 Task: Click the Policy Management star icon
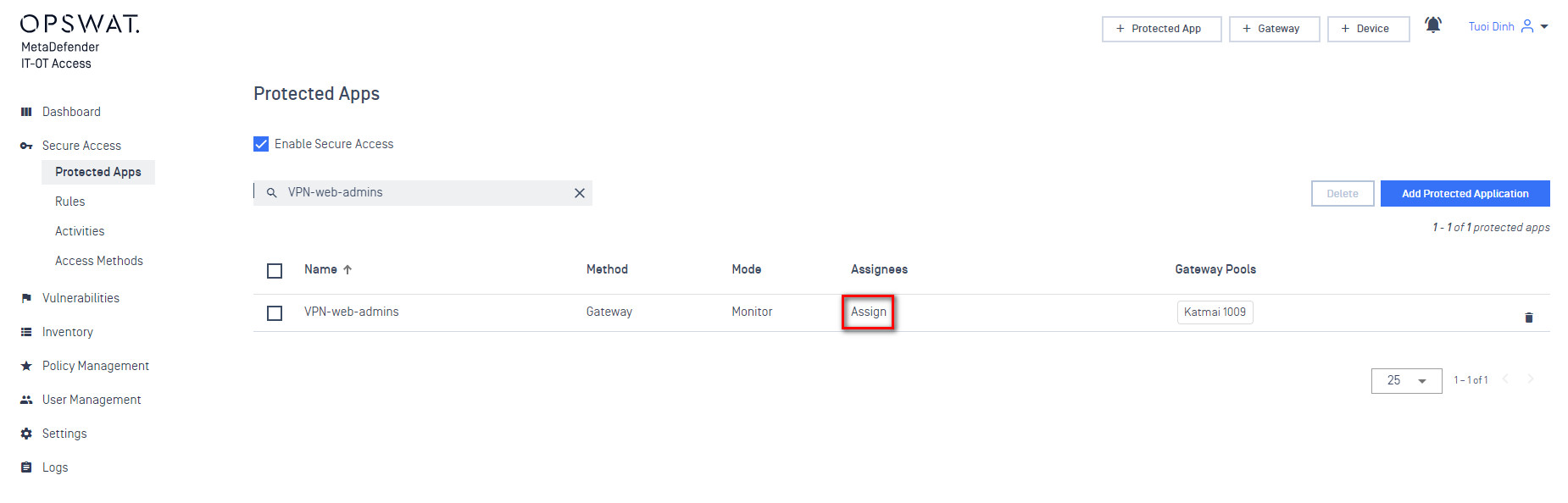click(26, 366)
